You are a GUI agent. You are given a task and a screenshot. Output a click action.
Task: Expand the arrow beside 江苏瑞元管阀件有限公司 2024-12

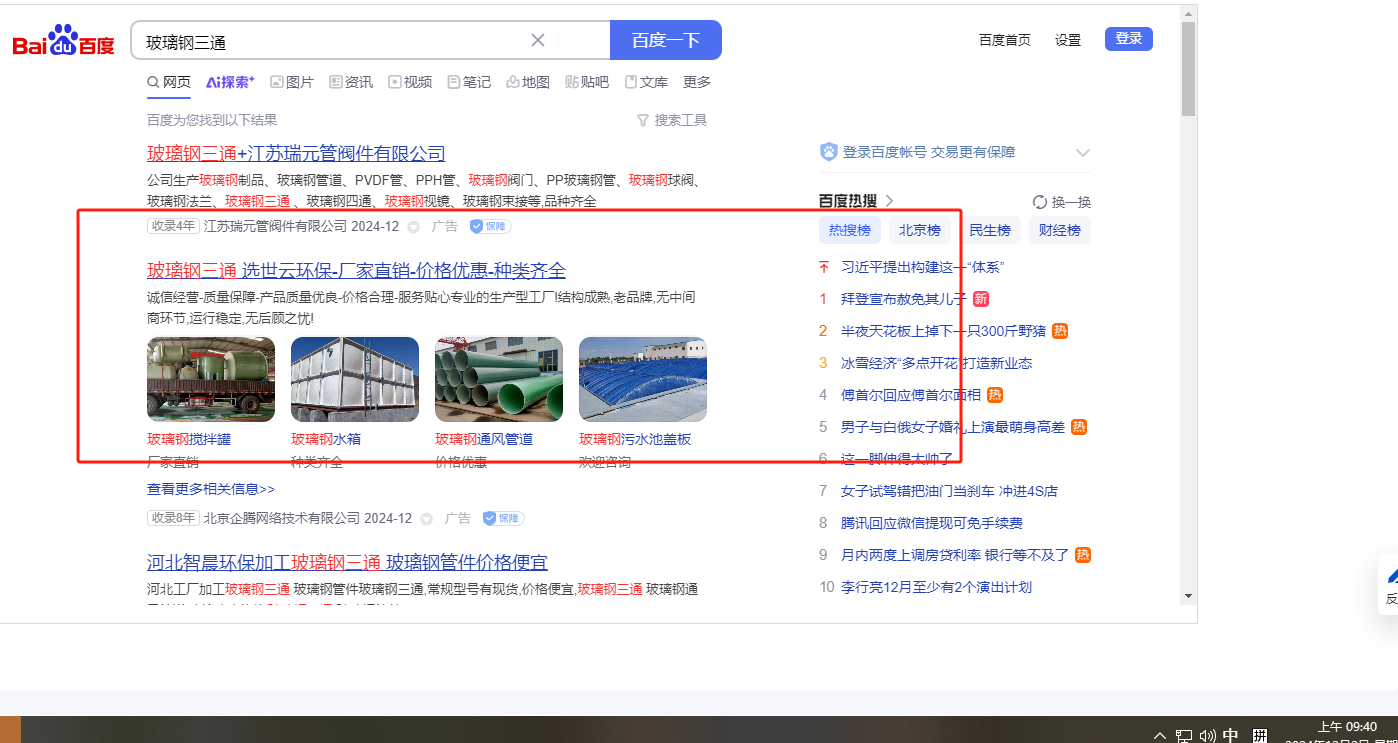[x=413, y=227]
